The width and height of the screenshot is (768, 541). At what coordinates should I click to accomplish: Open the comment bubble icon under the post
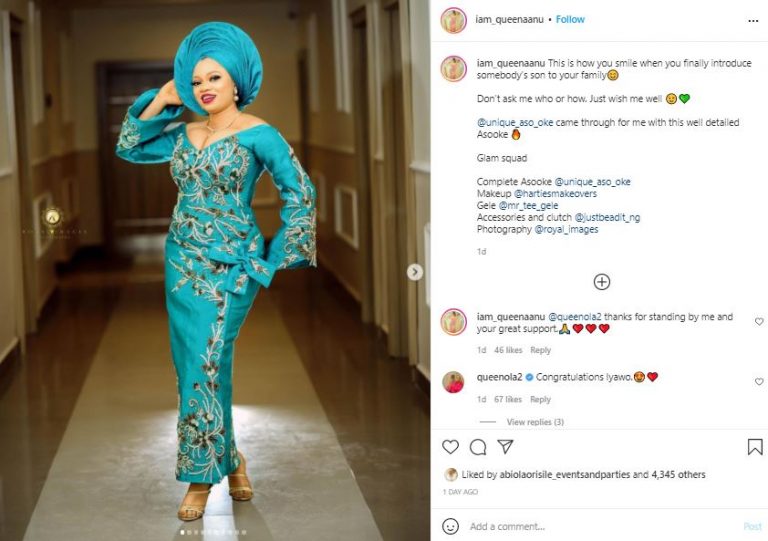(478, 447)
